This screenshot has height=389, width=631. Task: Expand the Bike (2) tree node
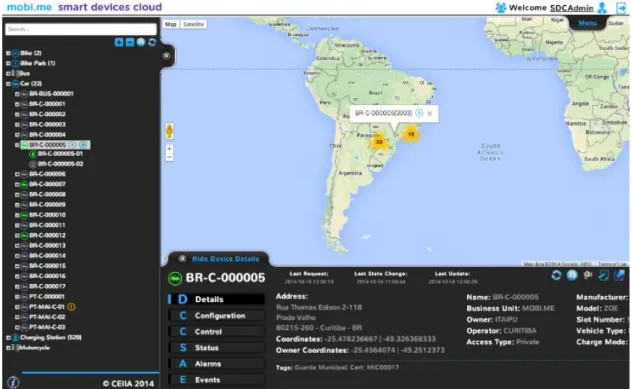point(8,53)
